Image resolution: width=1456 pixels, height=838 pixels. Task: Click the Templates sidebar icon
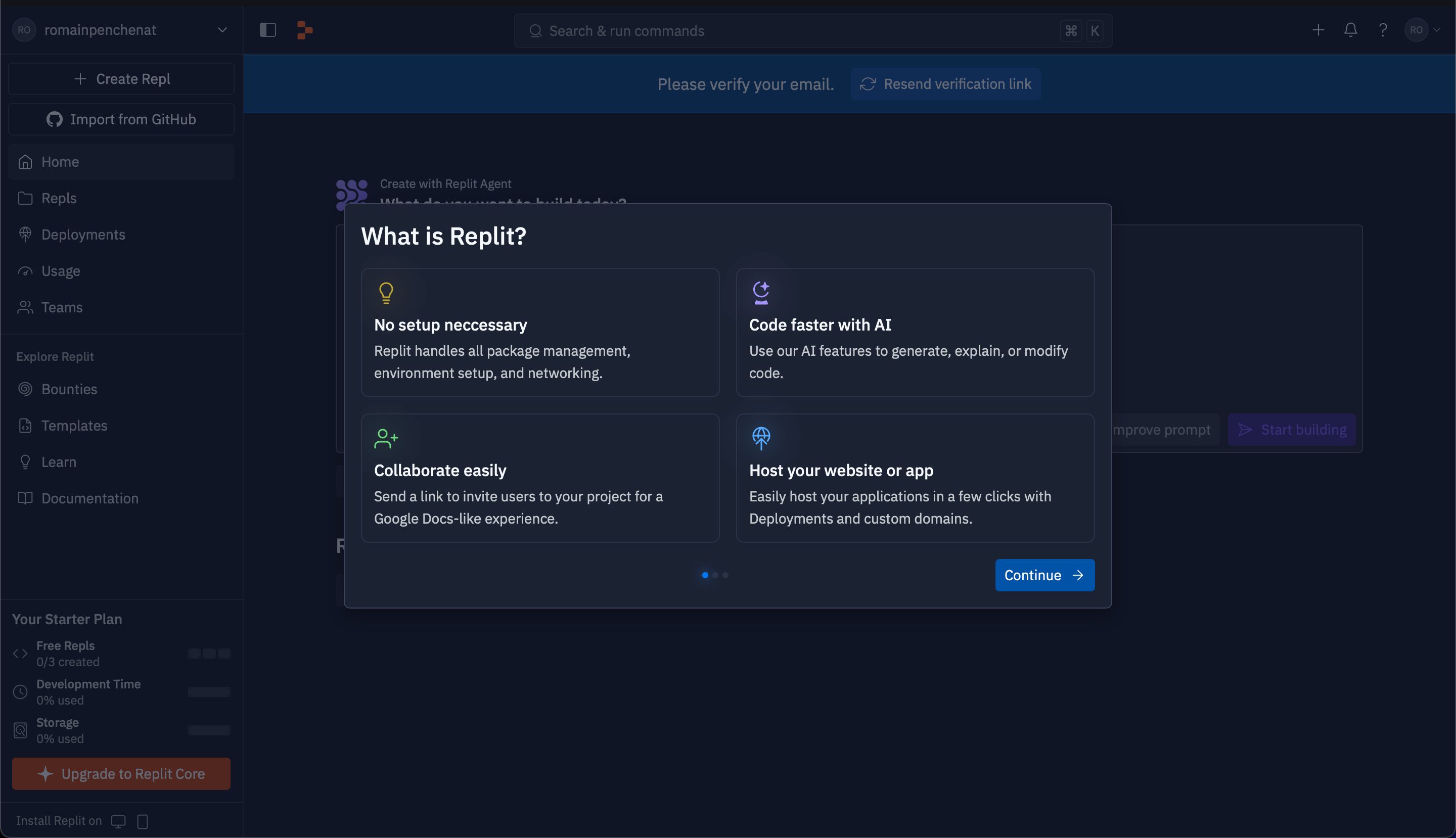(x=24, y=425)
